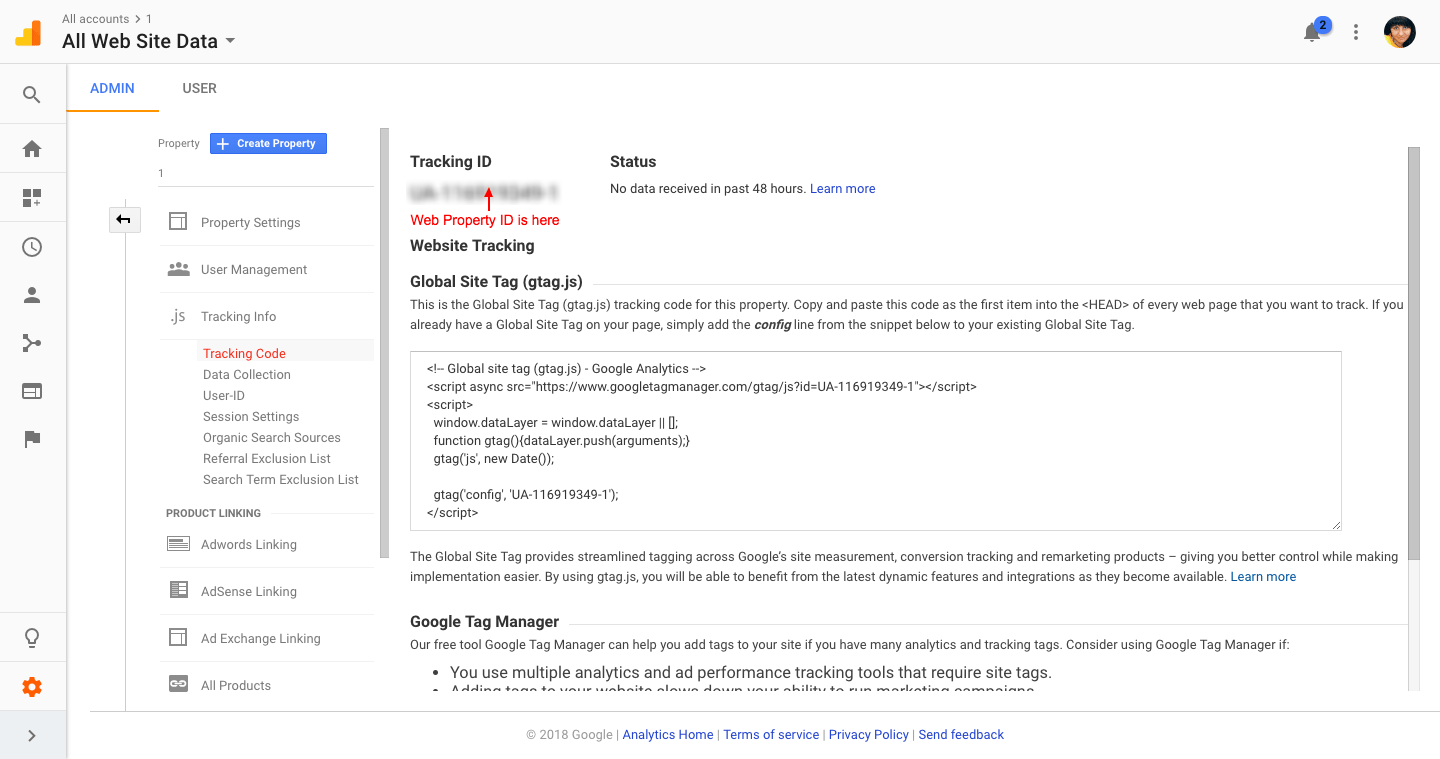This screenshot has width=1440, height=759.
Task: Open the Audience reports icon
Action: pyautogui.click(x=33, y=294)
